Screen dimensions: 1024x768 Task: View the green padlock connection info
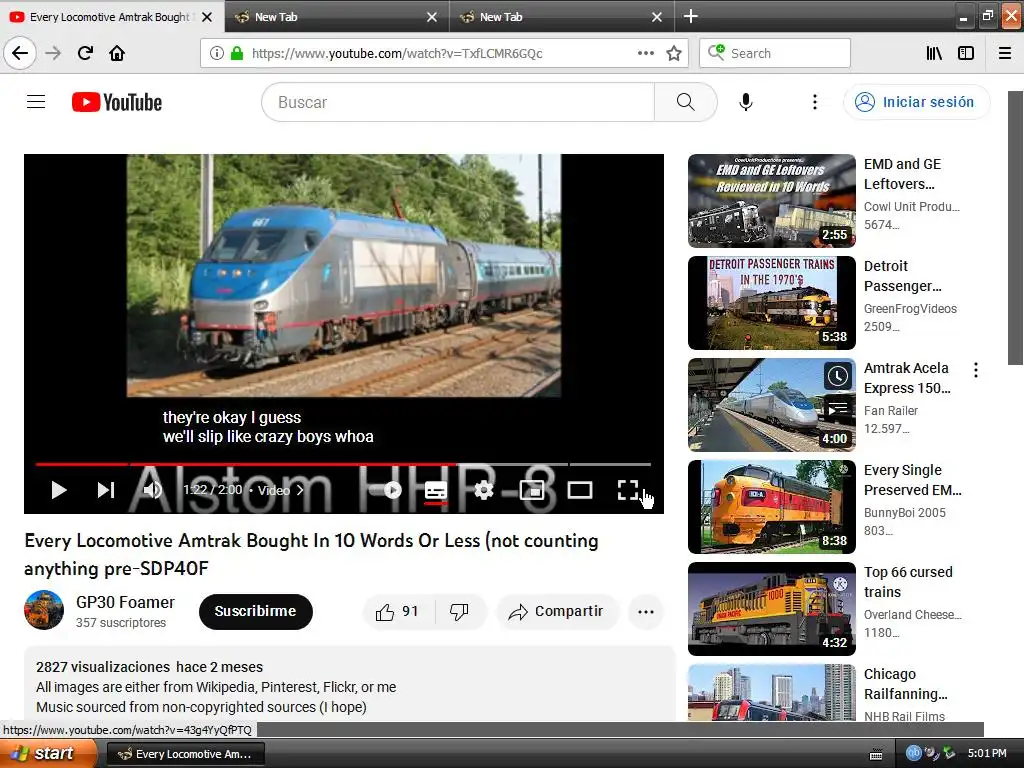[x=237, y=53]
